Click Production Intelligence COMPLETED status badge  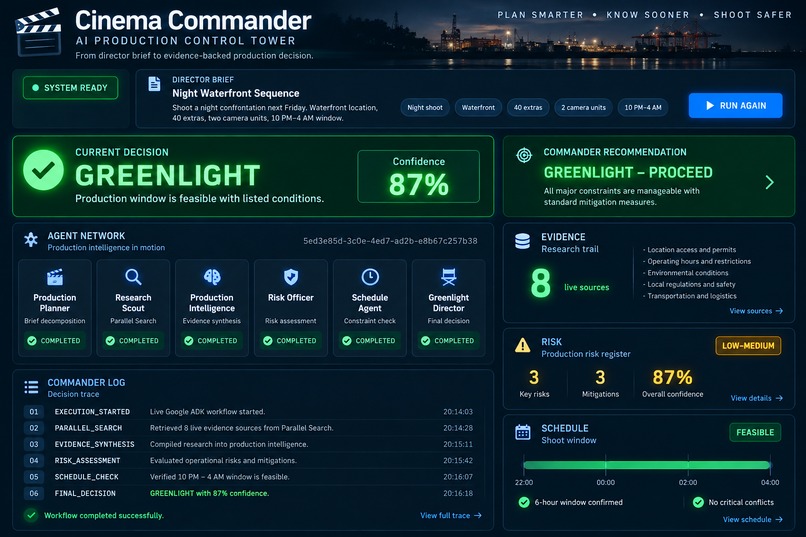coord(211,340)
